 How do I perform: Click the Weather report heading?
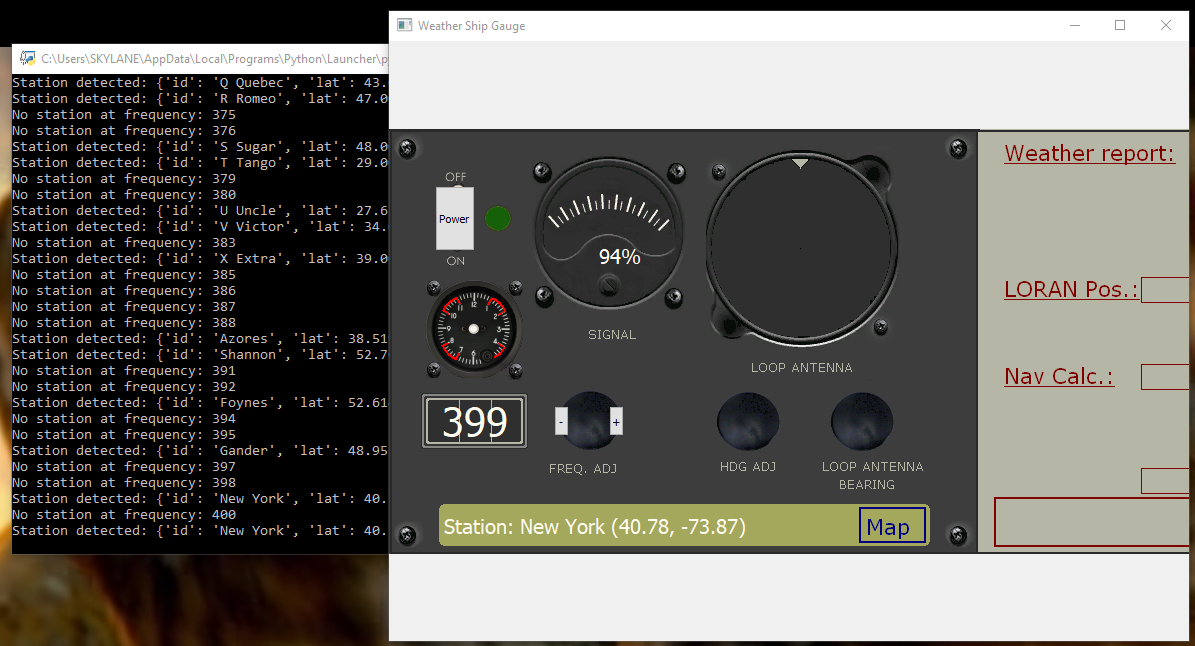[1089, 153]
